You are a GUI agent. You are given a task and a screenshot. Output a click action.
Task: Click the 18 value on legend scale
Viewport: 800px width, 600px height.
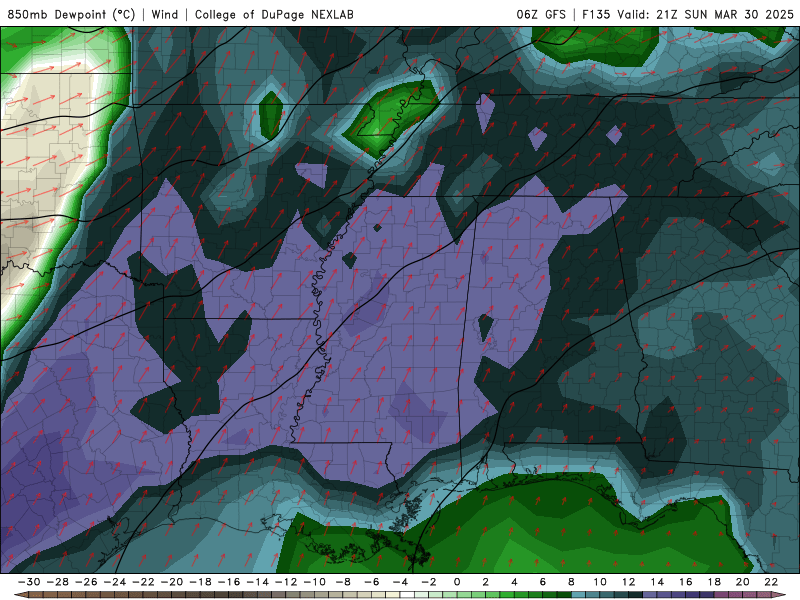point(714,582)
